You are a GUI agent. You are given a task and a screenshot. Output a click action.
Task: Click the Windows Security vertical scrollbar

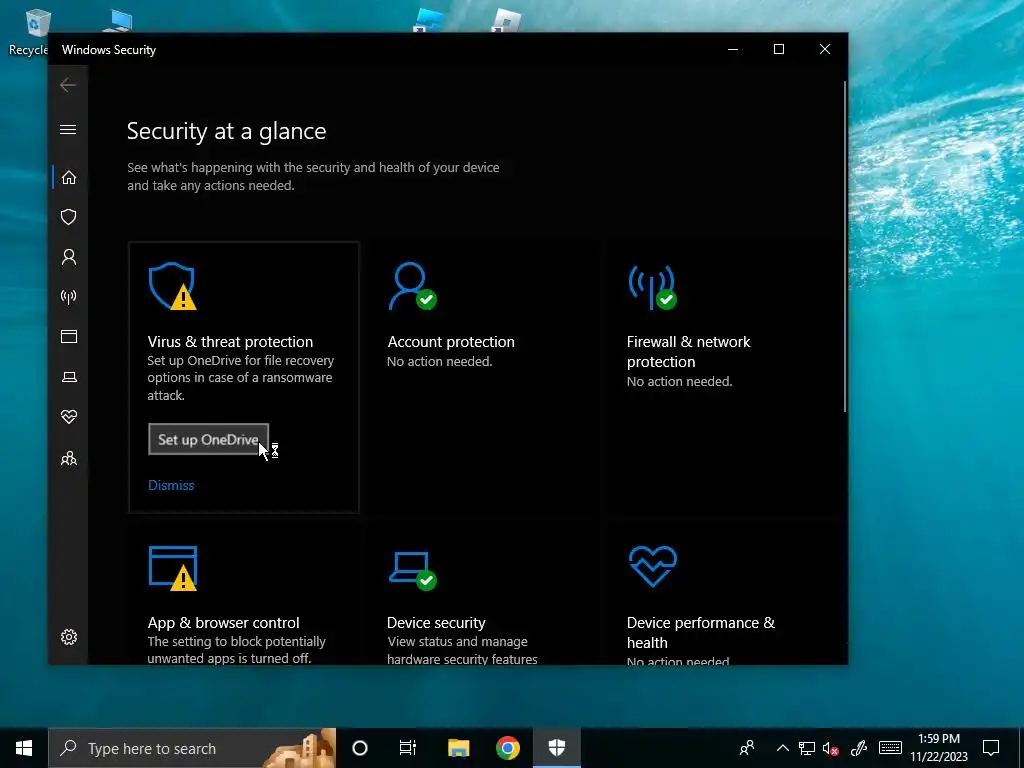pos(844,247)
